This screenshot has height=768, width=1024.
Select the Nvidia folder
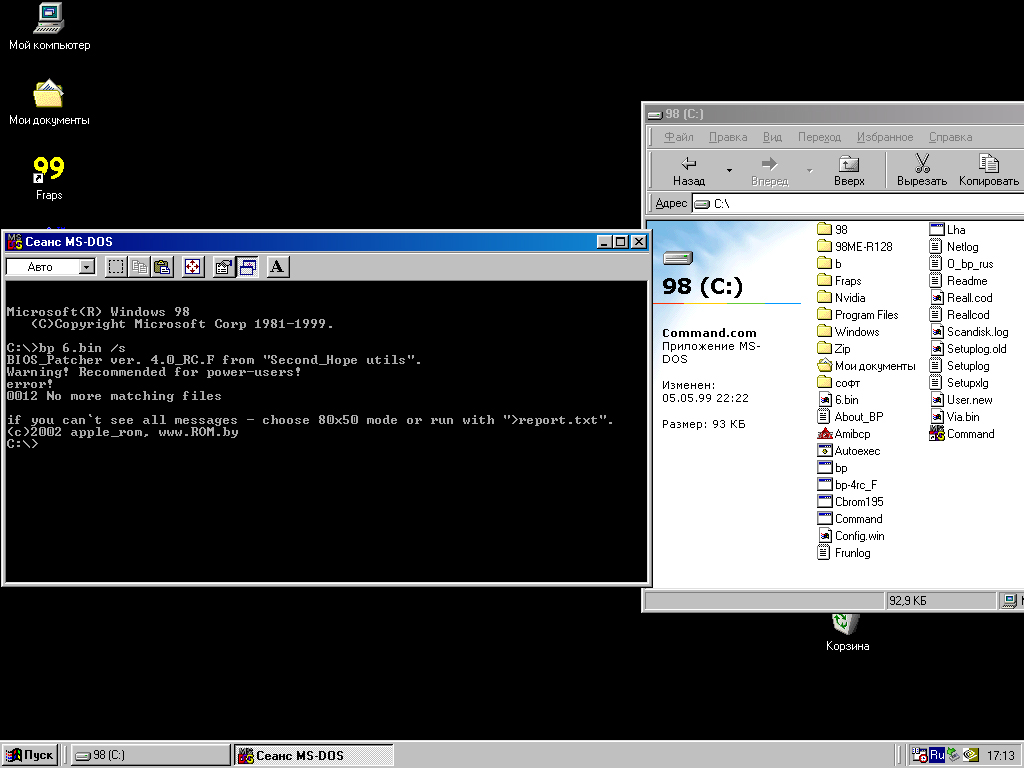(x=841, y=298)
